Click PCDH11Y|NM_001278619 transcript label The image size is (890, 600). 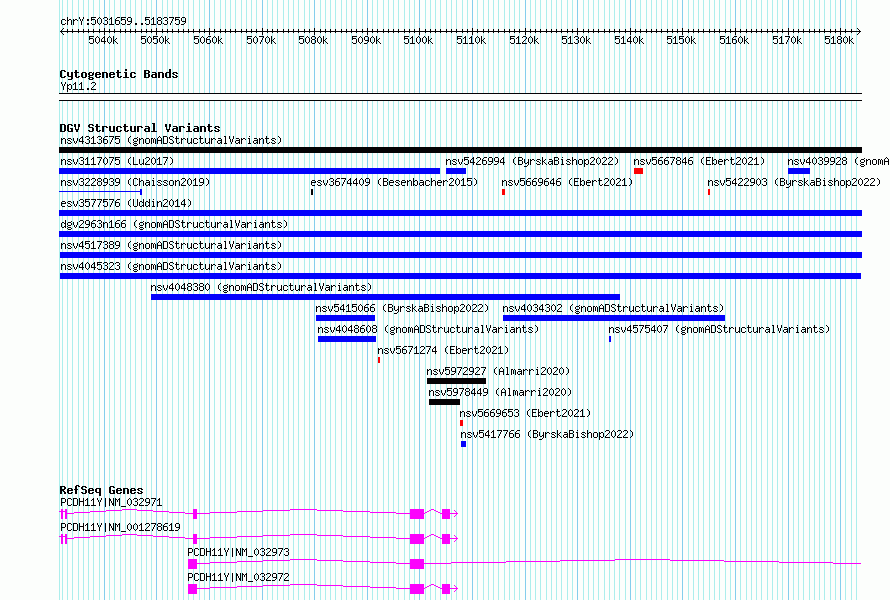click(120, 527)
